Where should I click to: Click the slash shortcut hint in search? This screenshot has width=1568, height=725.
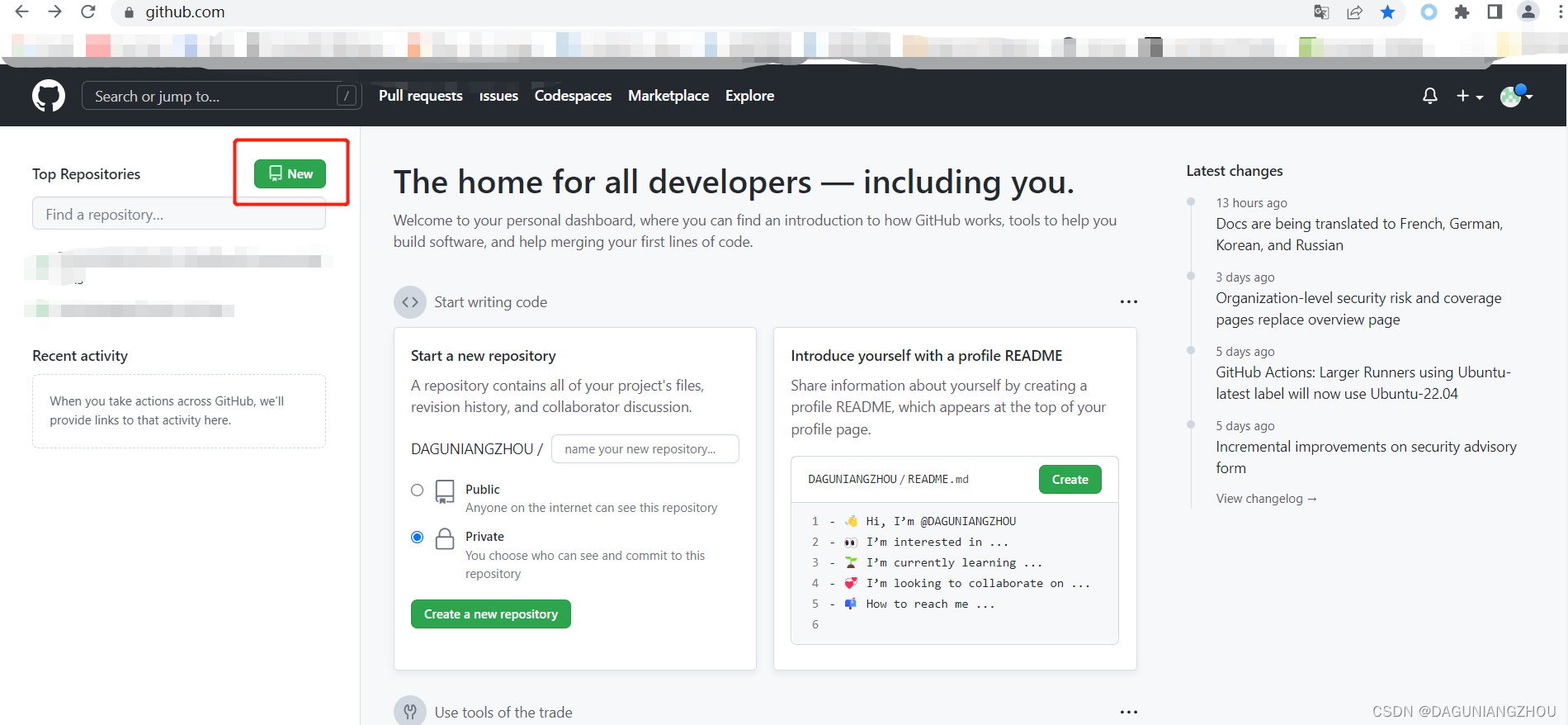point(347,96)
